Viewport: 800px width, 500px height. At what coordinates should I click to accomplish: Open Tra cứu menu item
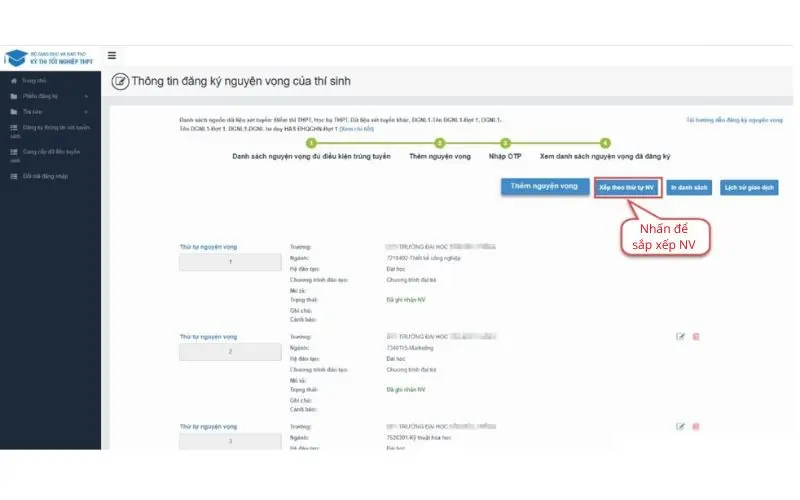[x=32, y=111]
